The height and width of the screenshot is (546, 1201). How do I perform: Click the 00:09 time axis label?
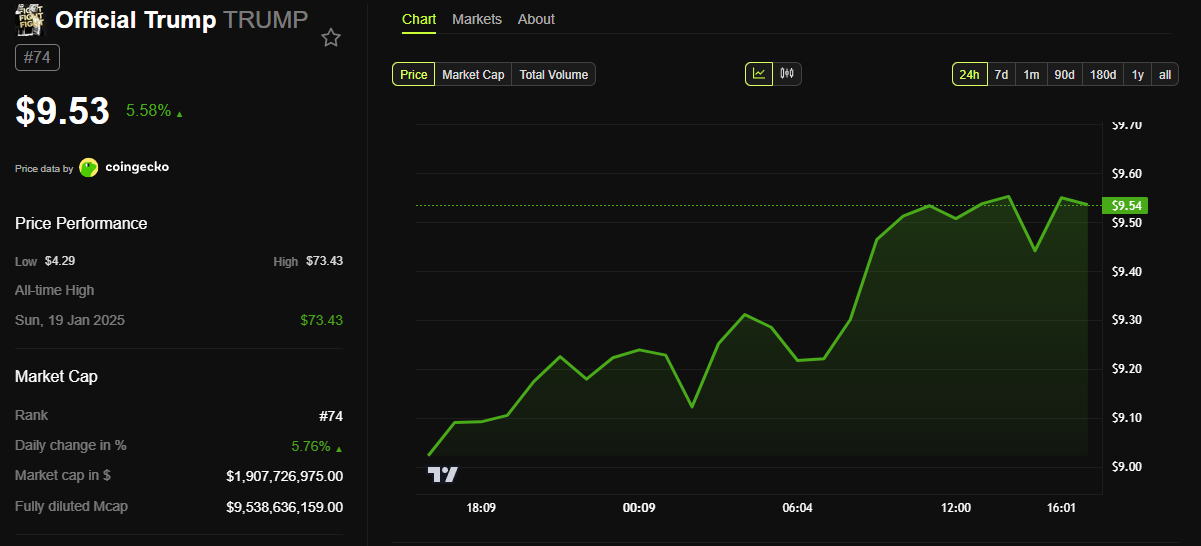(639, 508)
